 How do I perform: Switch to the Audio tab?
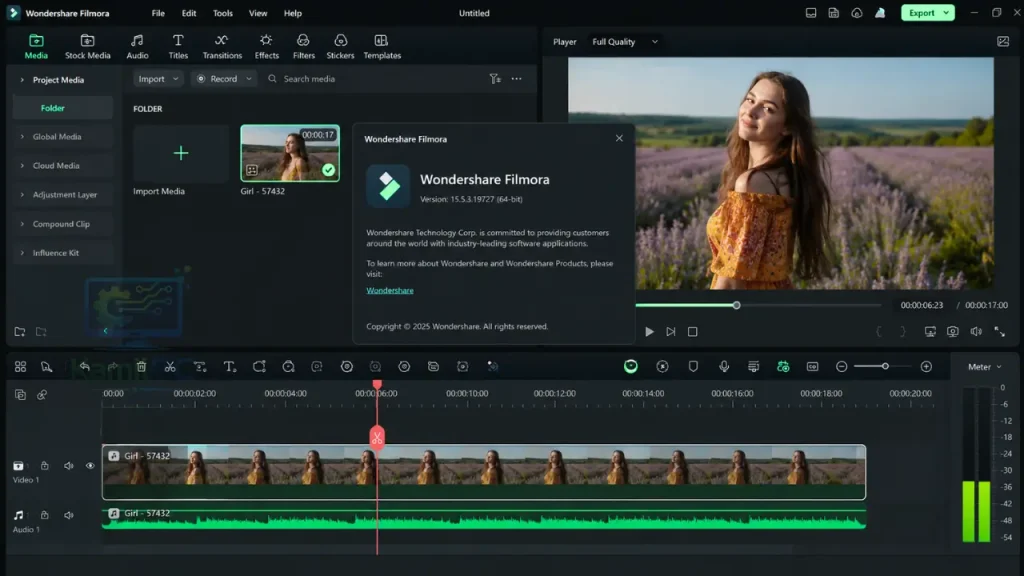[x=137, y=46]
